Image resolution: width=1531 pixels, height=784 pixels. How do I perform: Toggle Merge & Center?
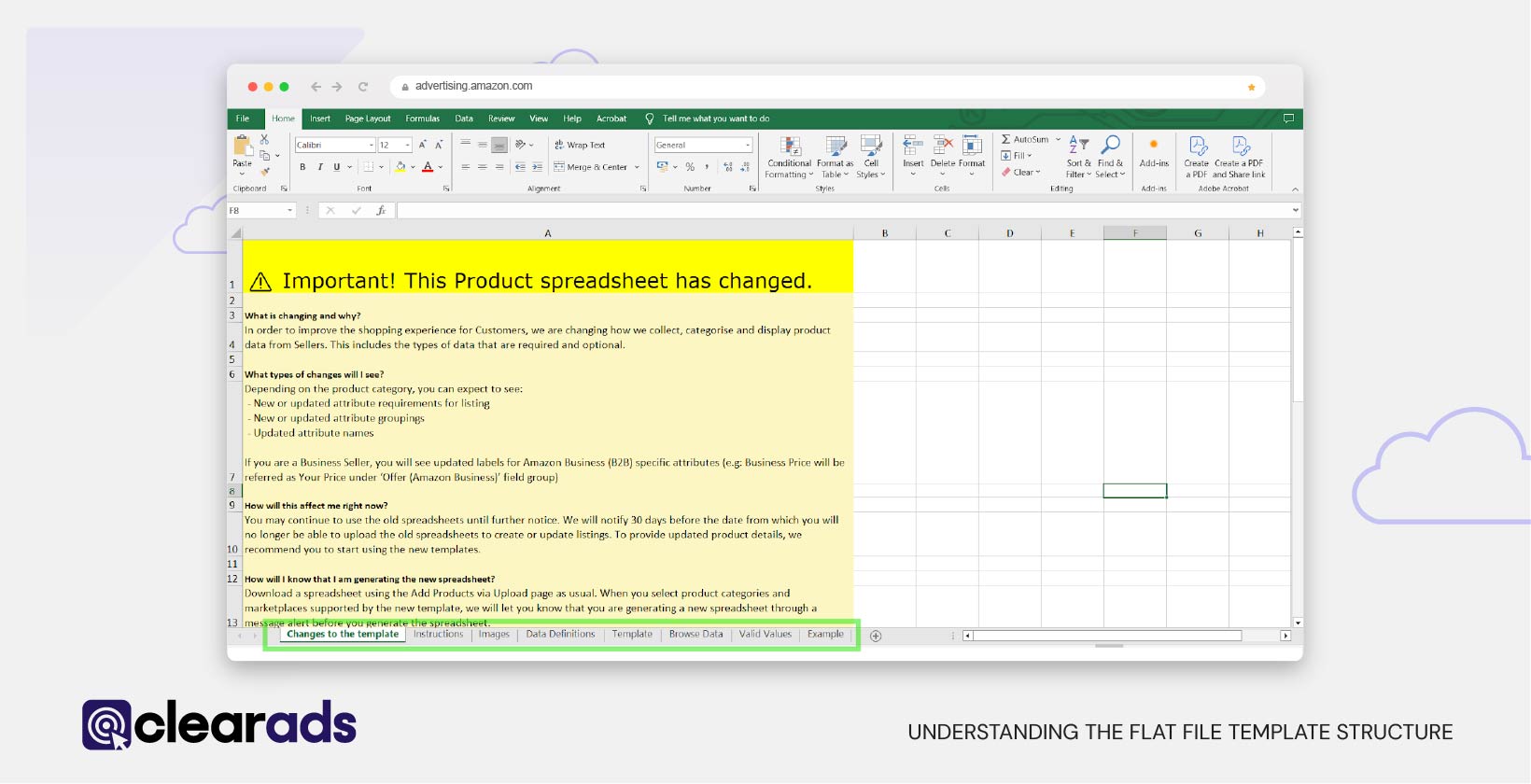(x=591, y=167)
